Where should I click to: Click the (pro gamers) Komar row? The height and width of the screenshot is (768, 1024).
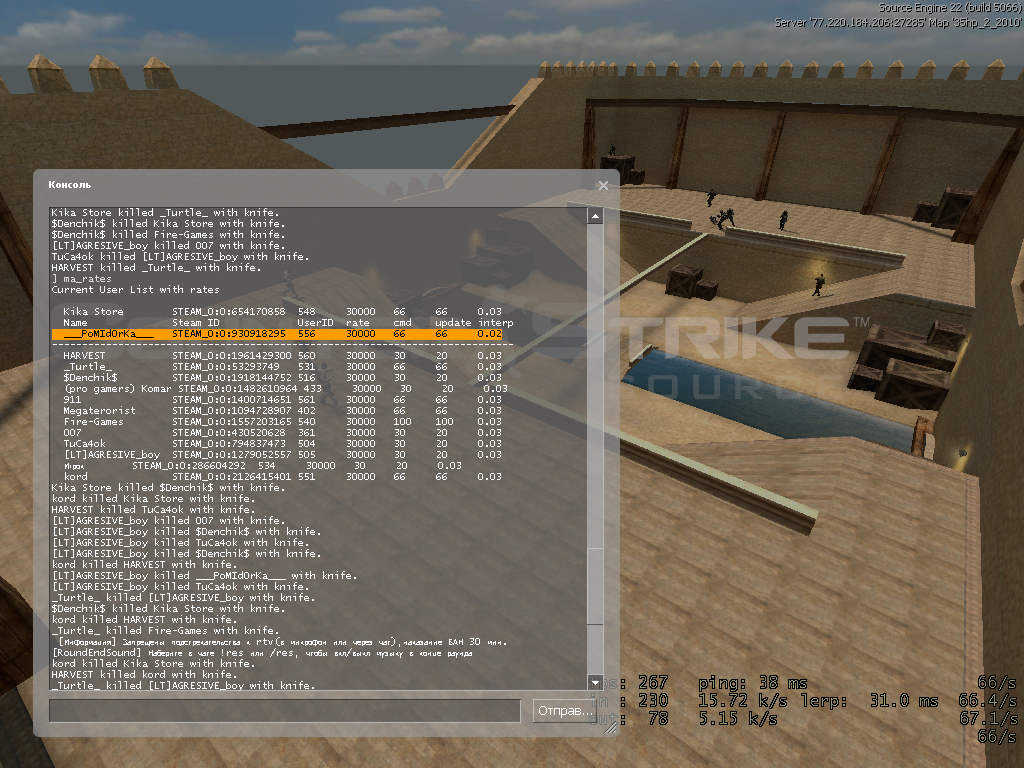tap(285, 389)
